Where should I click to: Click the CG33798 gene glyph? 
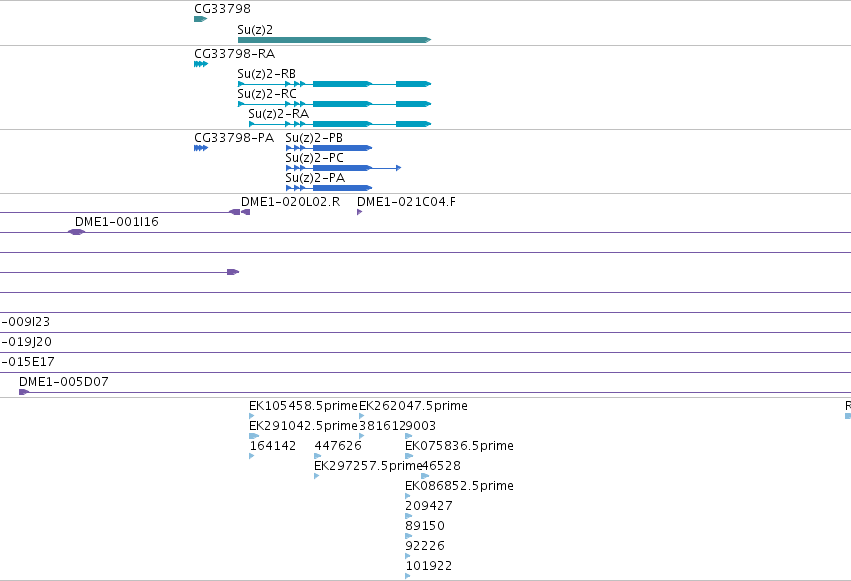coord(200,19)
